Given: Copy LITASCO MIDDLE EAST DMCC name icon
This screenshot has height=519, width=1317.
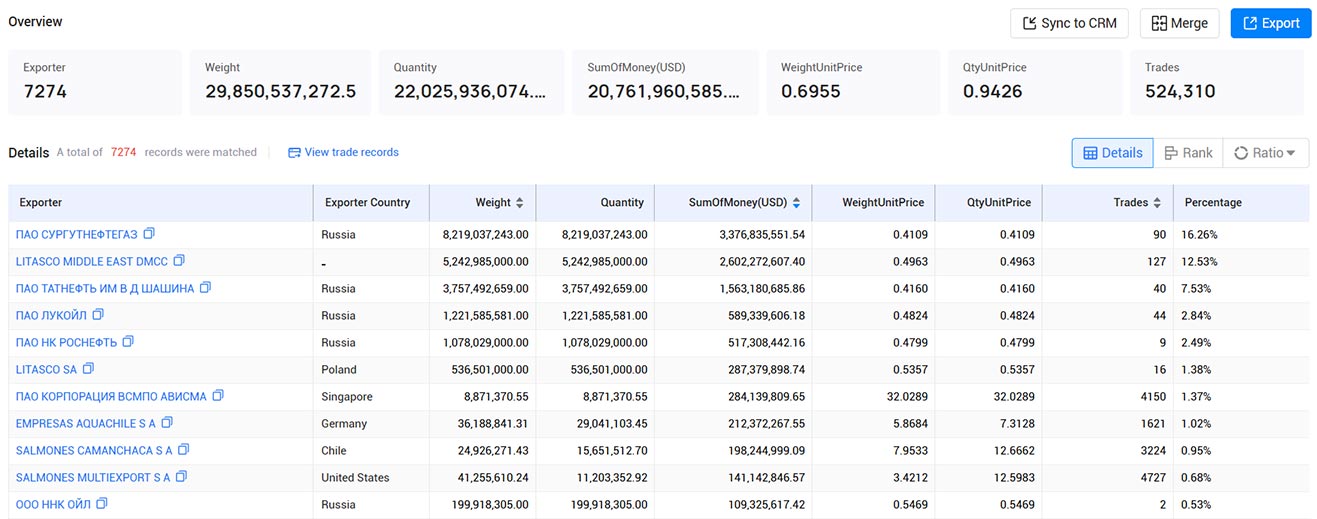Looking at the screenshot, I should pyautogui.click(x=179, y=261).
